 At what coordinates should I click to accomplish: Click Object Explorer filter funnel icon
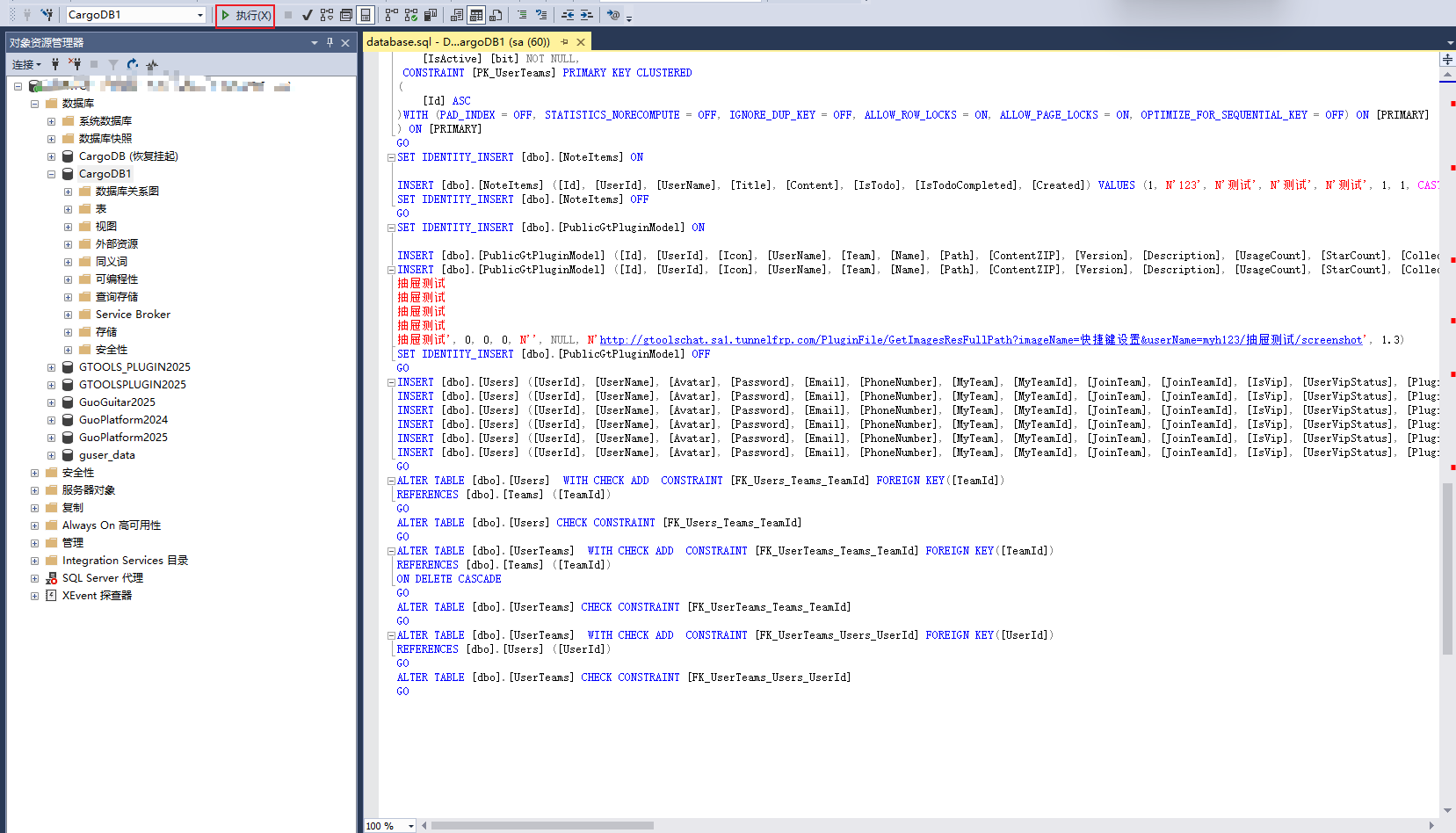(113, 64)
